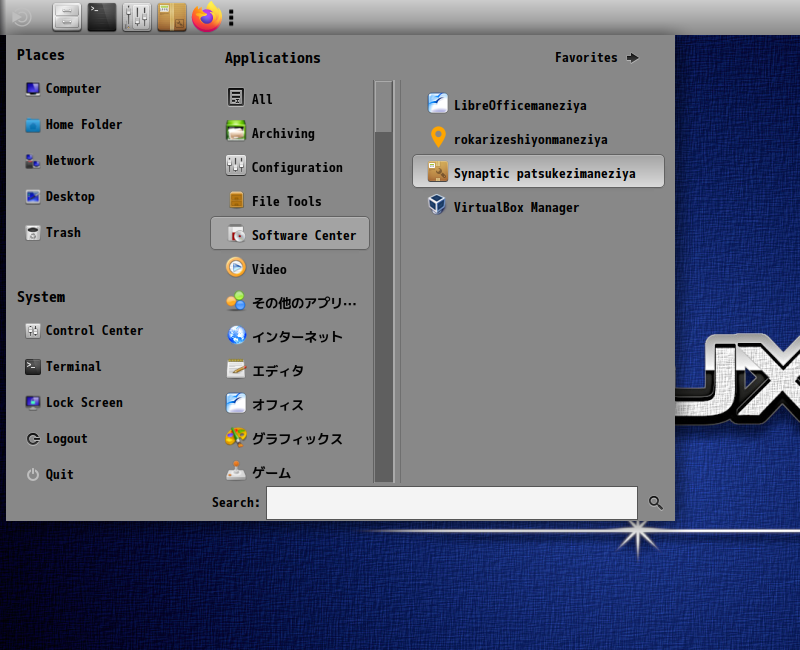Launch Terminal from the System section
Screen dimensions: 800x650
pos(63,366)
